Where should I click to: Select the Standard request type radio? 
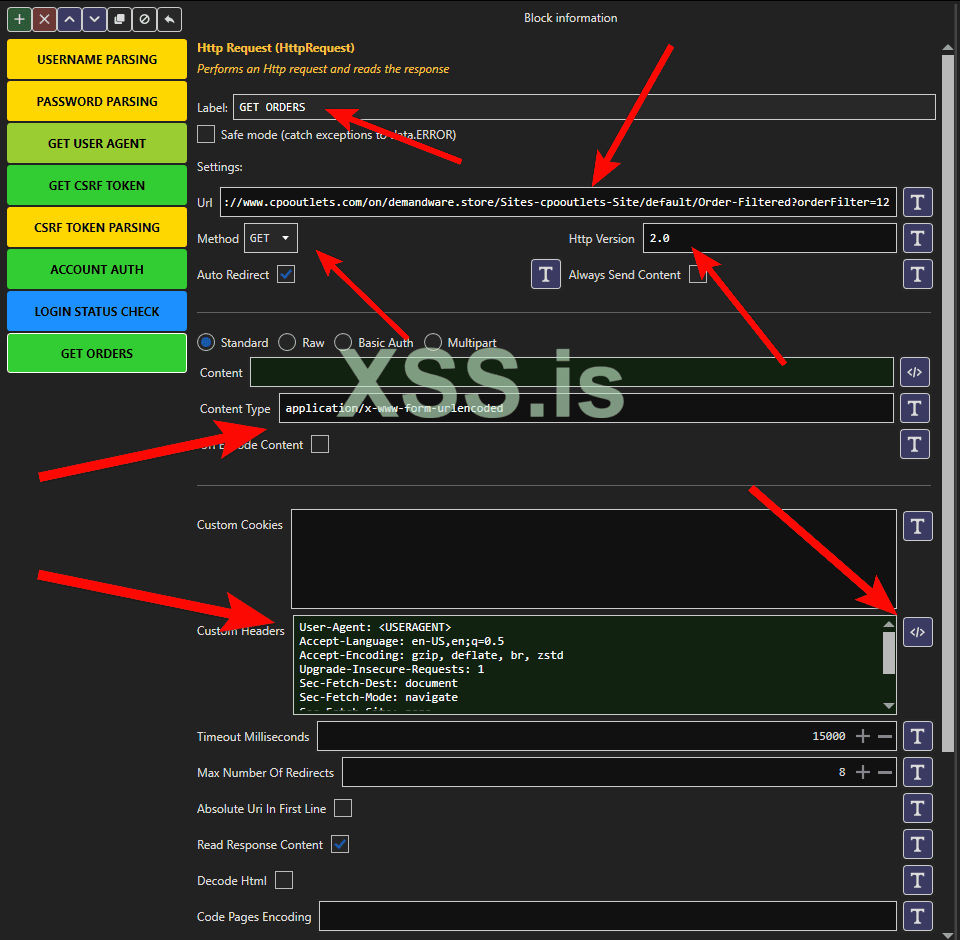(206, 342)
